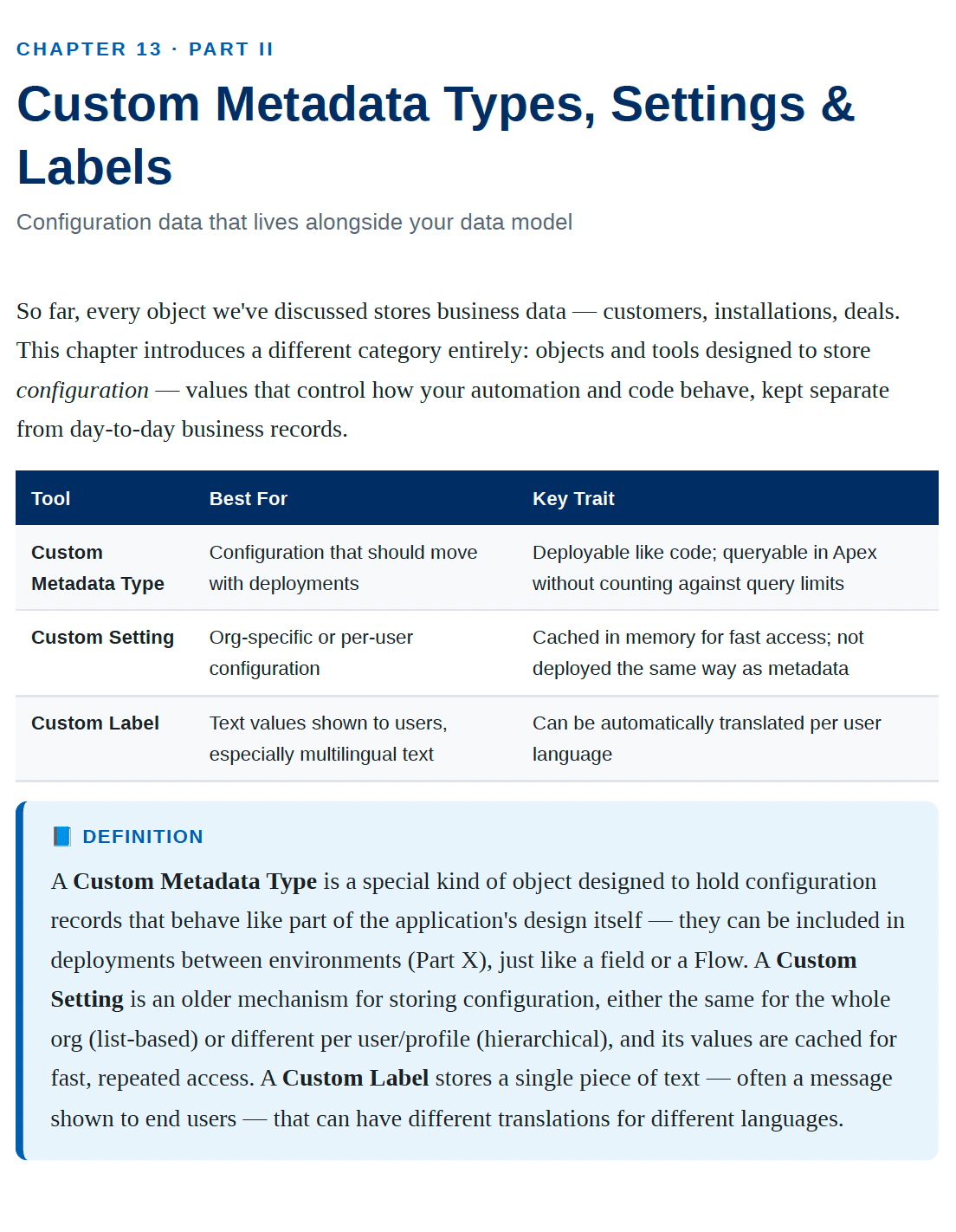This screenshot has height=1232, width=956.
Task: Click the Best For column header
Action: click(x=248, y=498)
